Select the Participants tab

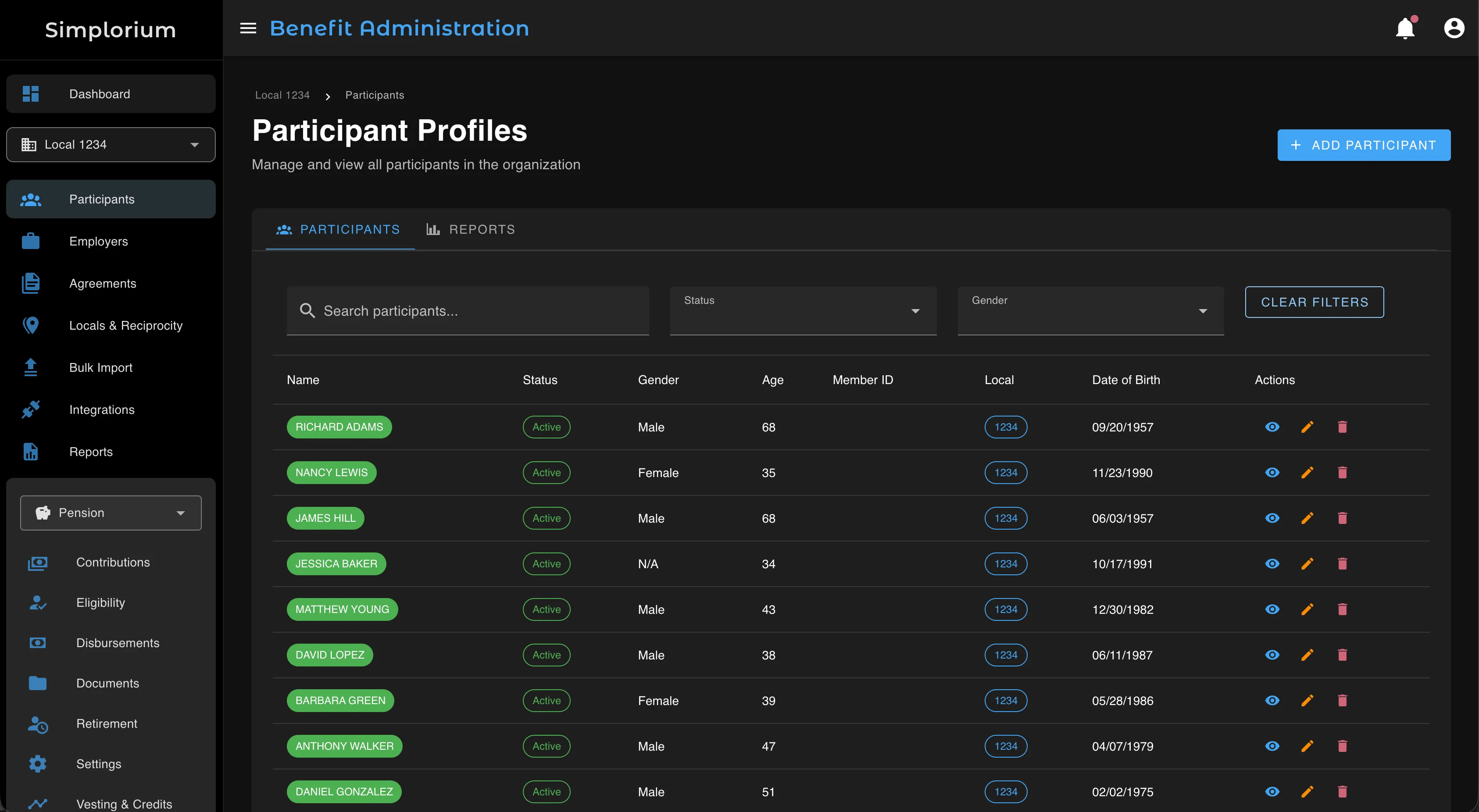(x=339, y=229)
